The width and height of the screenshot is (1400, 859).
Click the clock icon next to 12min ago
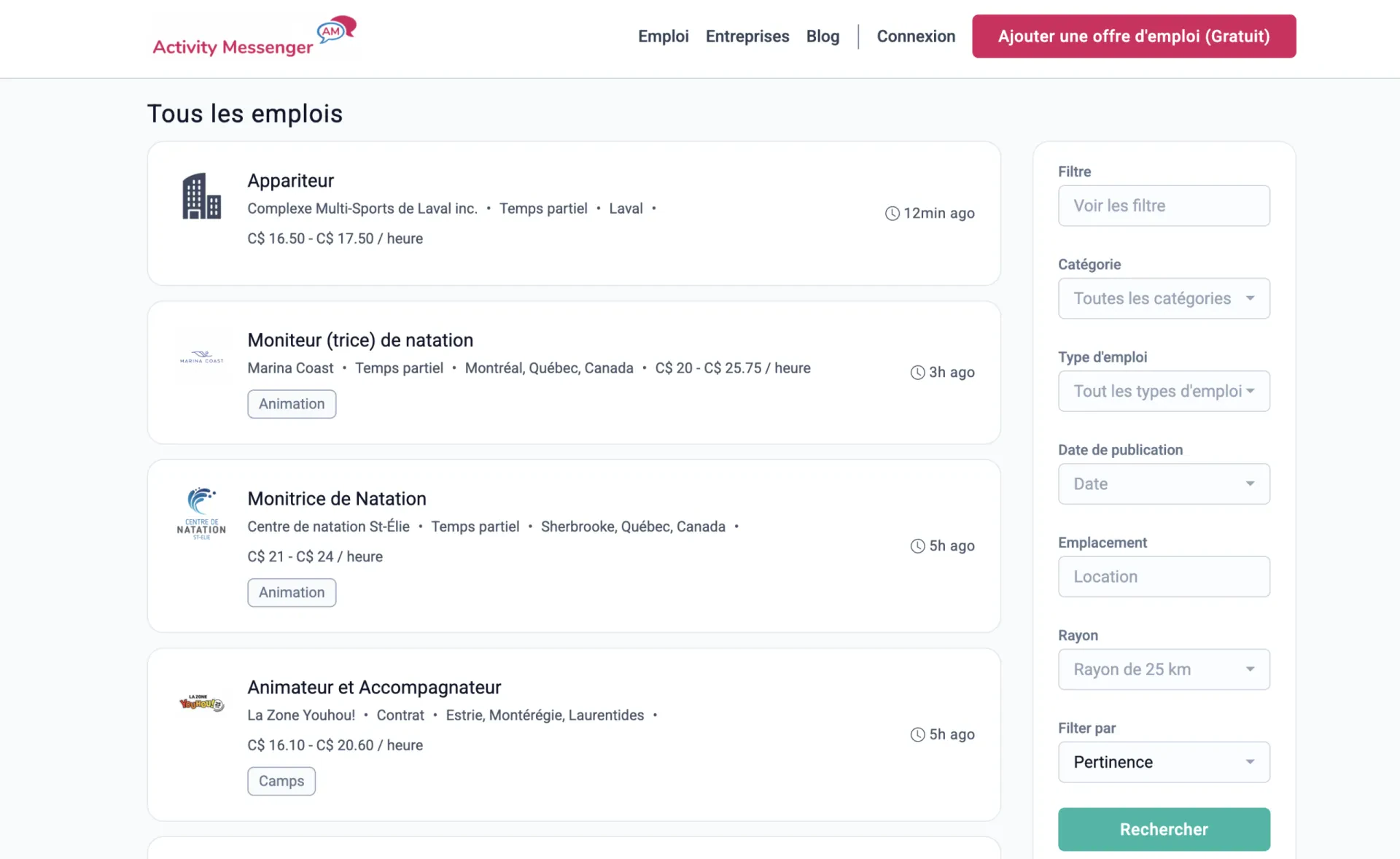(x=892, y=213)
